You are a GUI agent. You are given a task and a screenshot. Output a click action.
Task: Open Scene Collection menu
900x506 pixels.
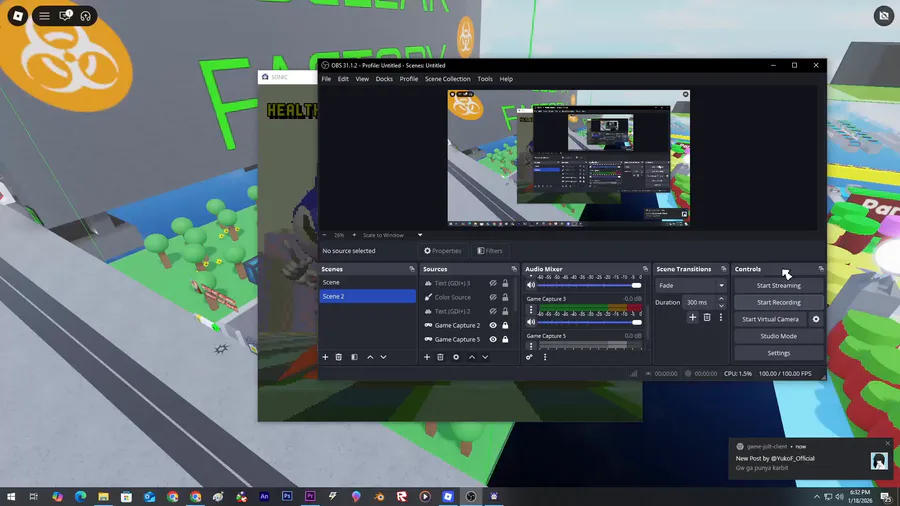[x=447, y=79]
